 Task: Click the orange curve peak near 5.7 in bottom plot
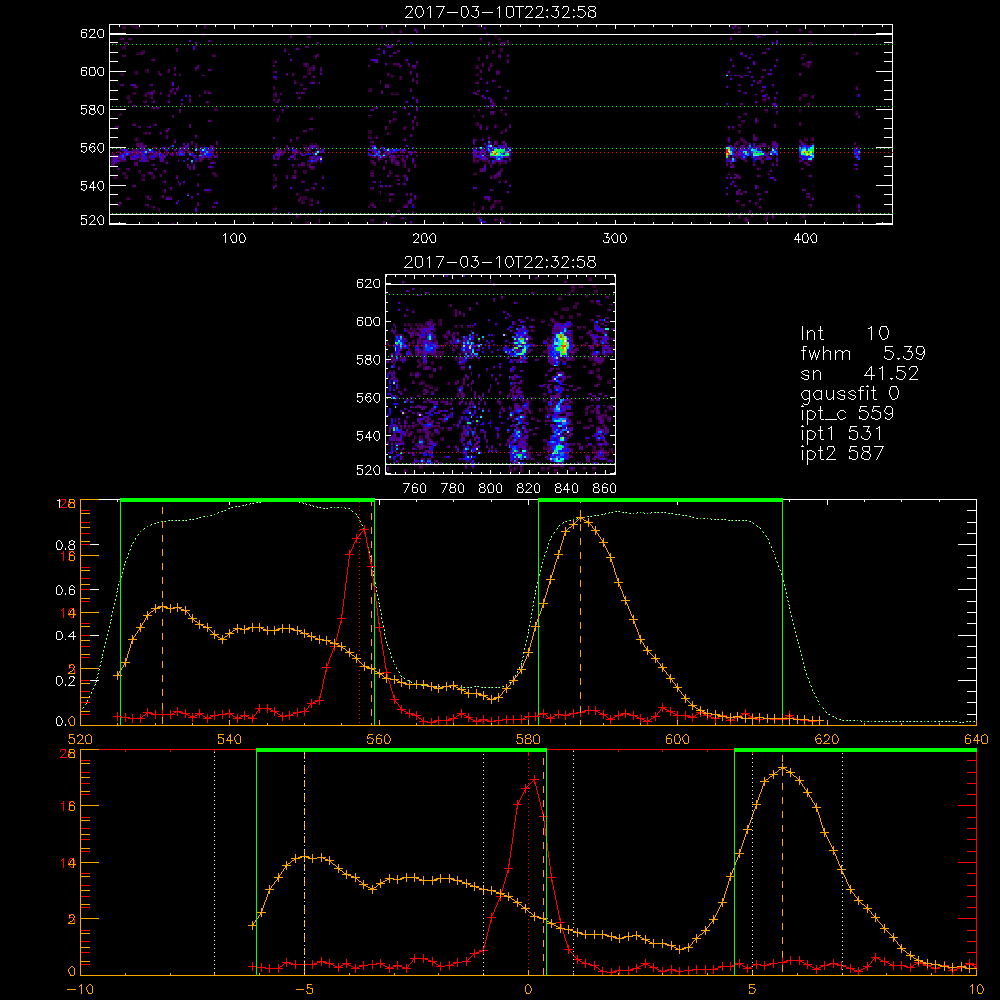pyautogui.click(x=783, y=767)
